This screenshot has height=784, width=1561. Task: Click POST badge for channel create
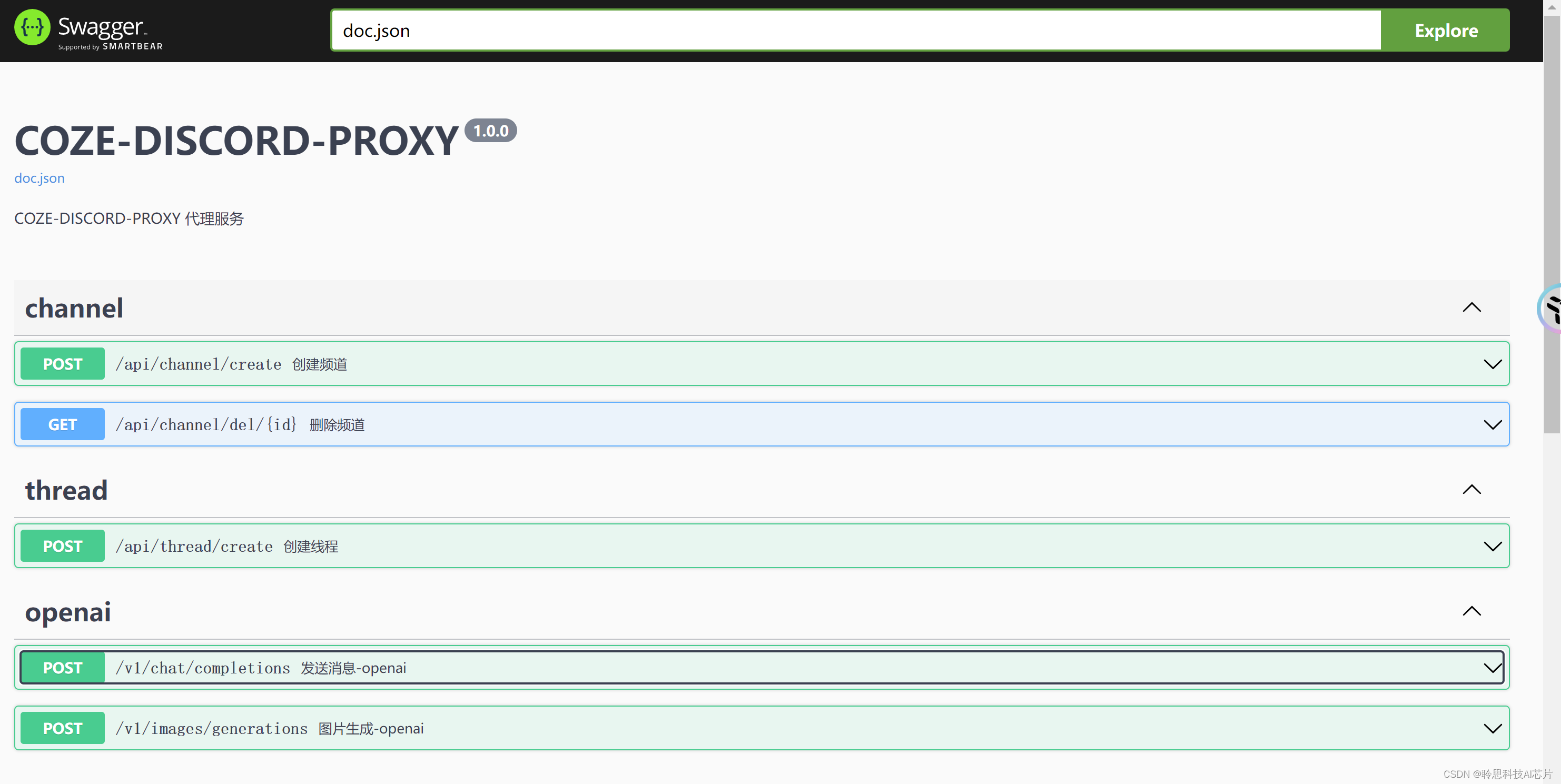pos(63,364)
